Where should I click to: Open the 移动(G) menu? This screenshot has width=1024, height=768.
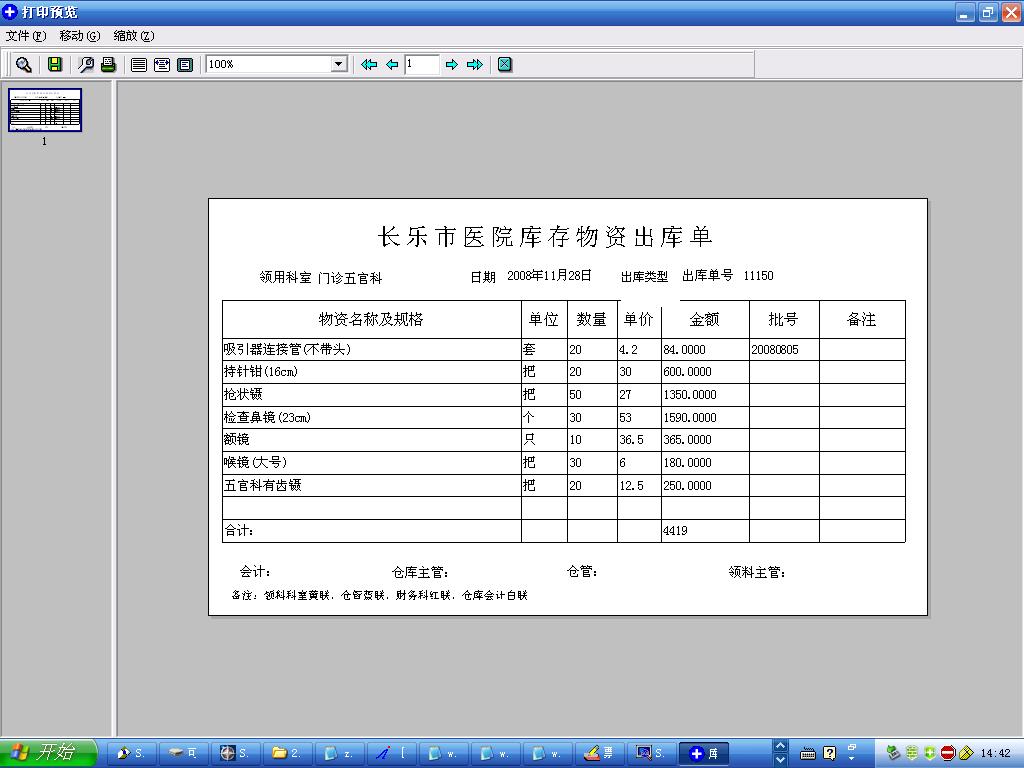pos(80,36)
